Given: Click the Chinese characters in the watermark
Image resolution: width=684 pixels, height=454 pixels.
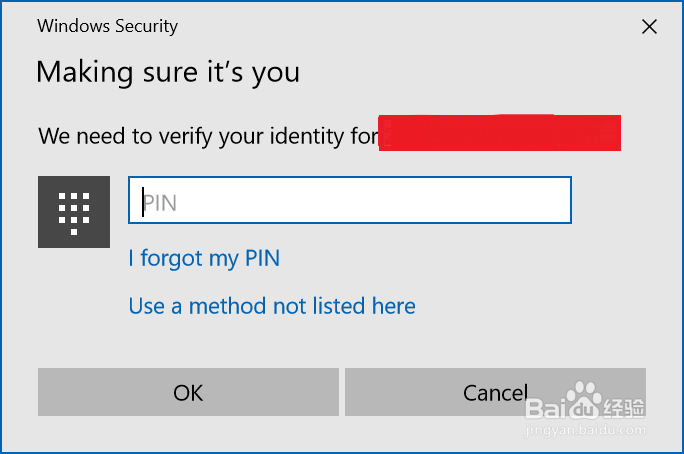Looking at the screenshot, I should pyautogui.click(x=624, y=409).
